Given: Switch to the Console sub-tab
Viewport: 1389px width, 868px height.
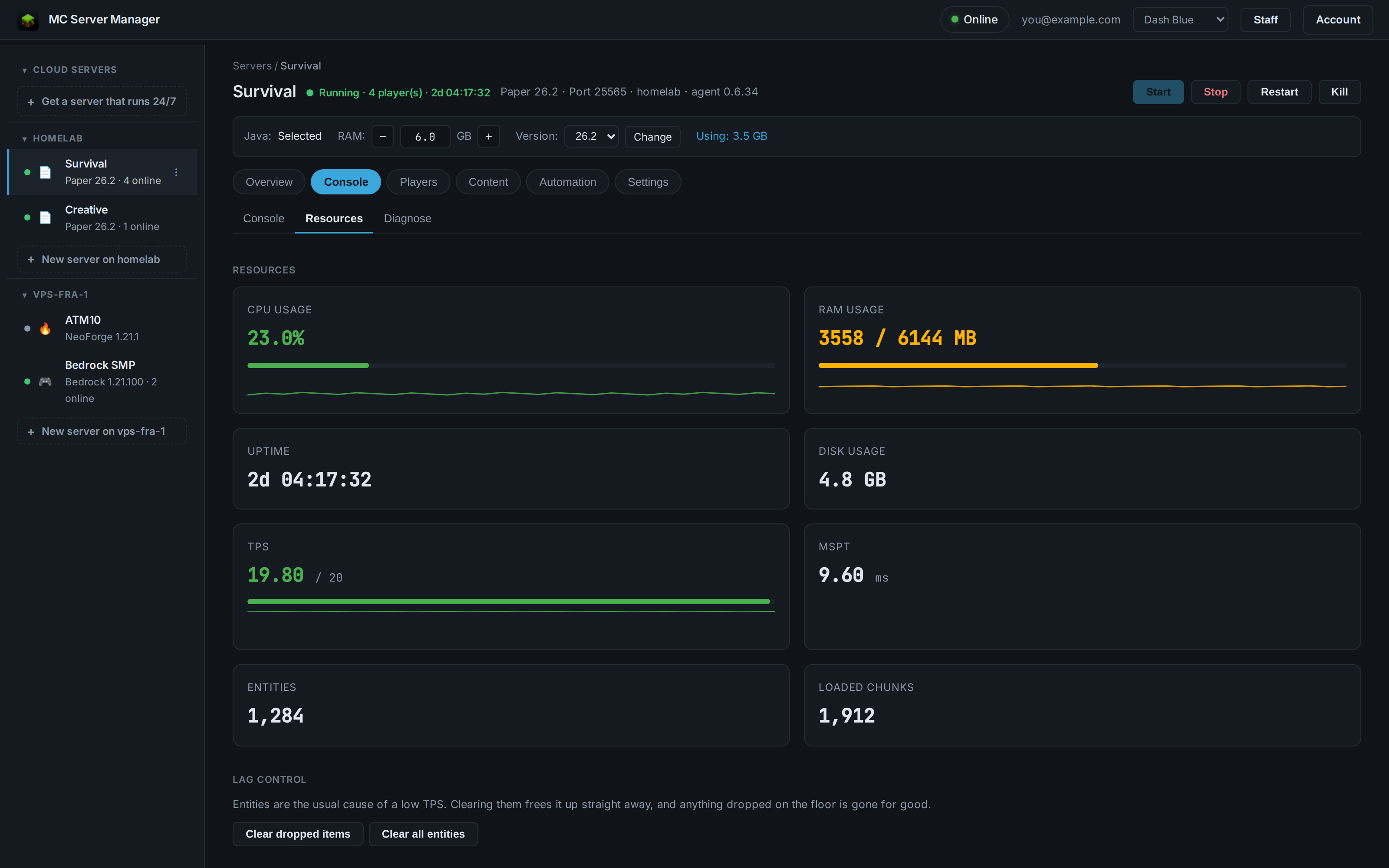Looking at the screenshot, I should 263,219.
